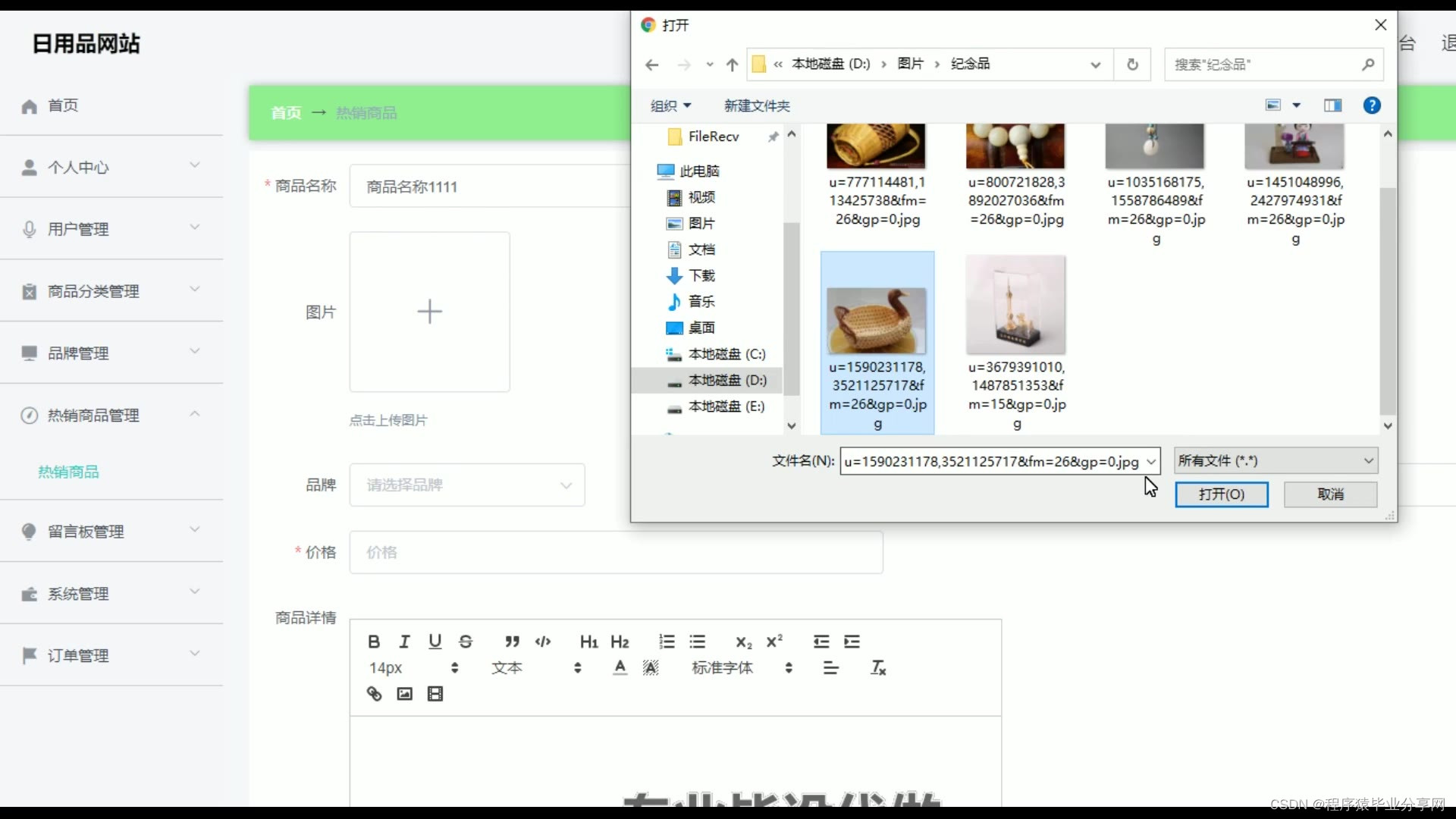Image resolution: width=1456 pixels, height=819 pixels.
Task: Click the 打开(O) button
Action: point(1221,494)
